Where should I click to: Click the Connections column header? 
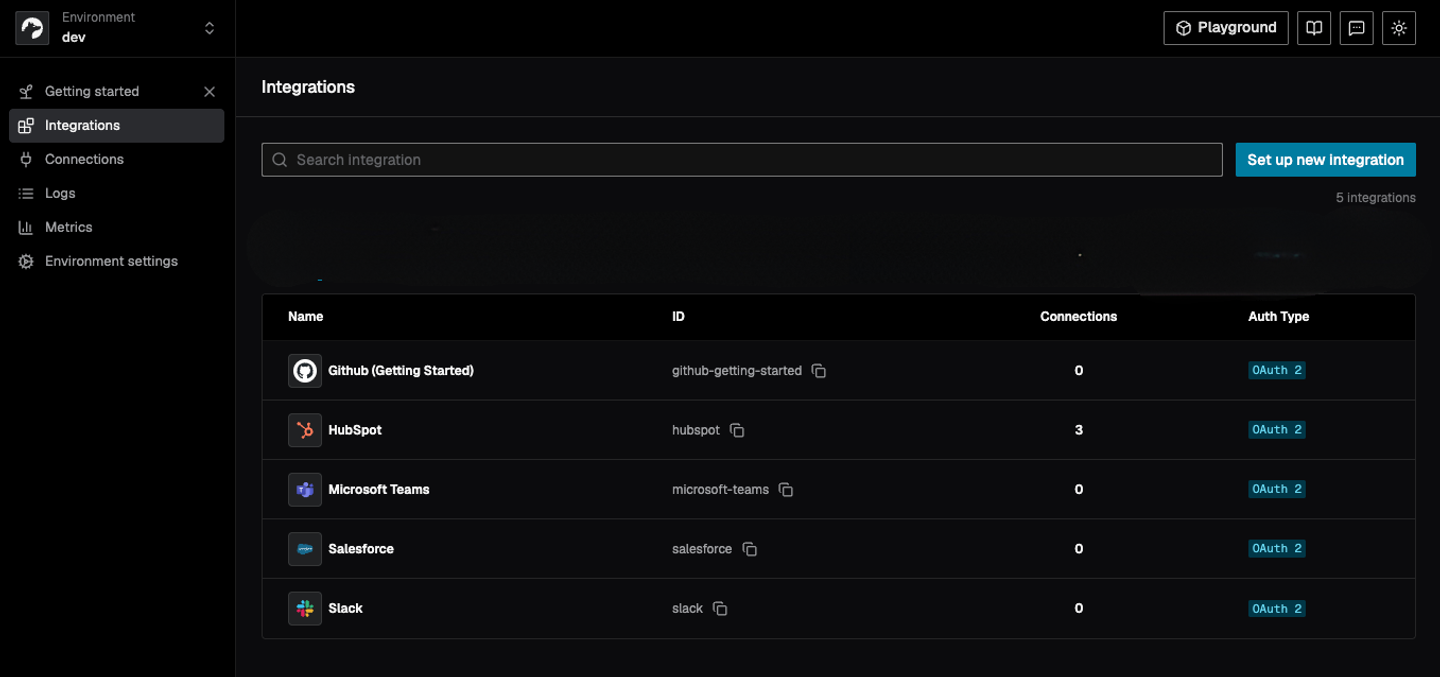click(x=1078, y=317)
